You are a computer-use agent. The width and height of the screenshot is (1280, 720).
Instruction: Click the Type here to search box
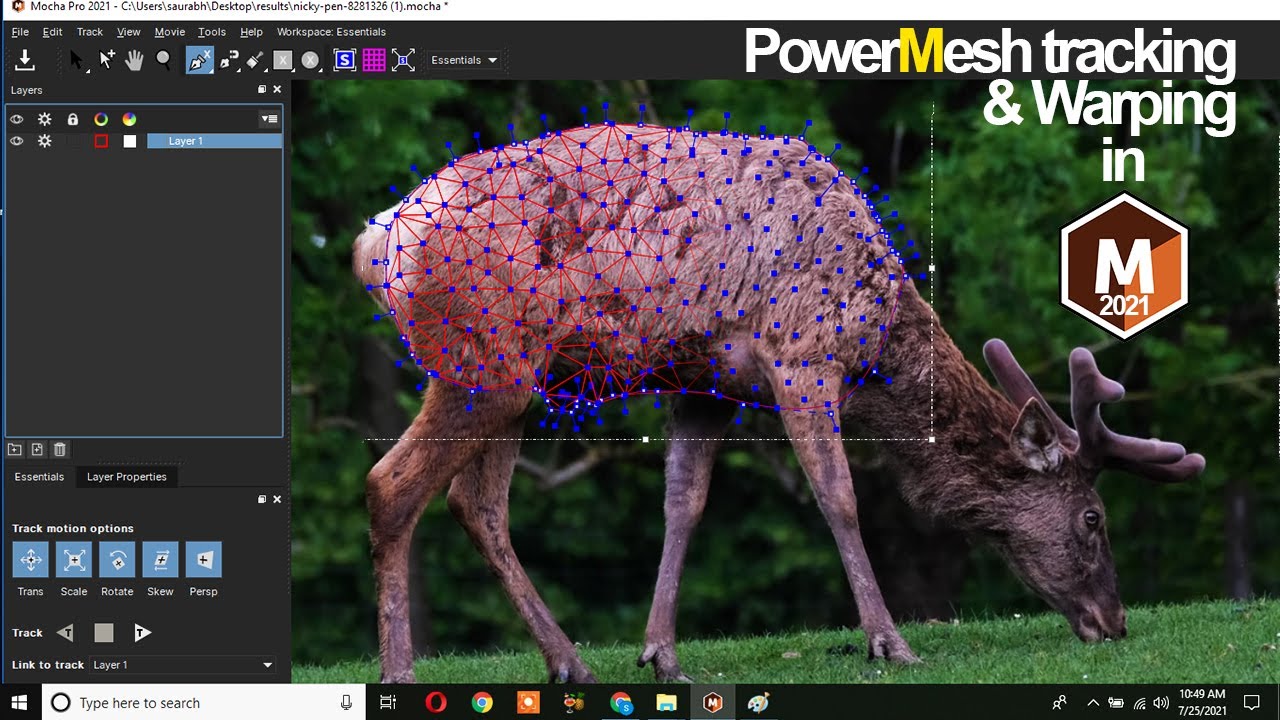click(203, 703)
